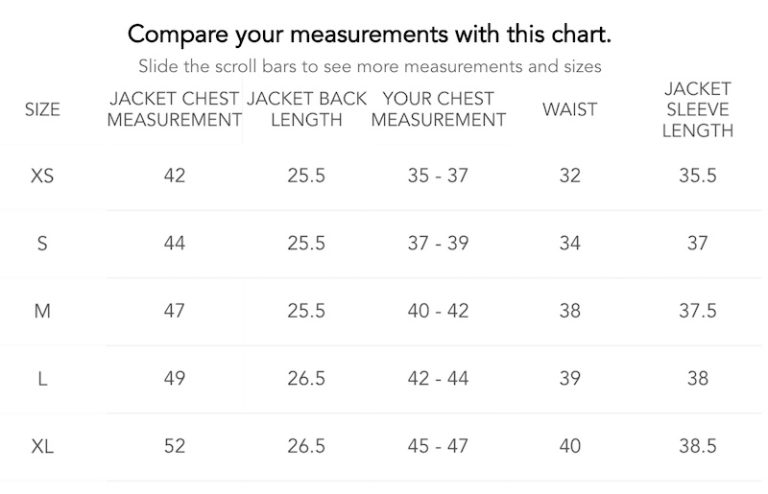Click the 35 - 37 chest range cell
The width and height of the screenshot is (768, 494).
(438, 176)
